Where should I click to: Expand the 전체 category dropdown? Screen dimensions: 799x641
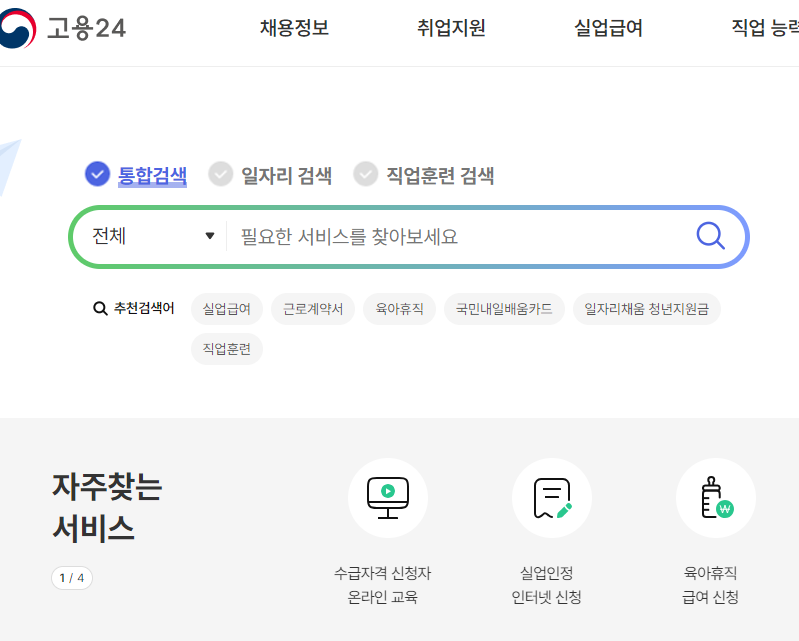click(153, 236)
